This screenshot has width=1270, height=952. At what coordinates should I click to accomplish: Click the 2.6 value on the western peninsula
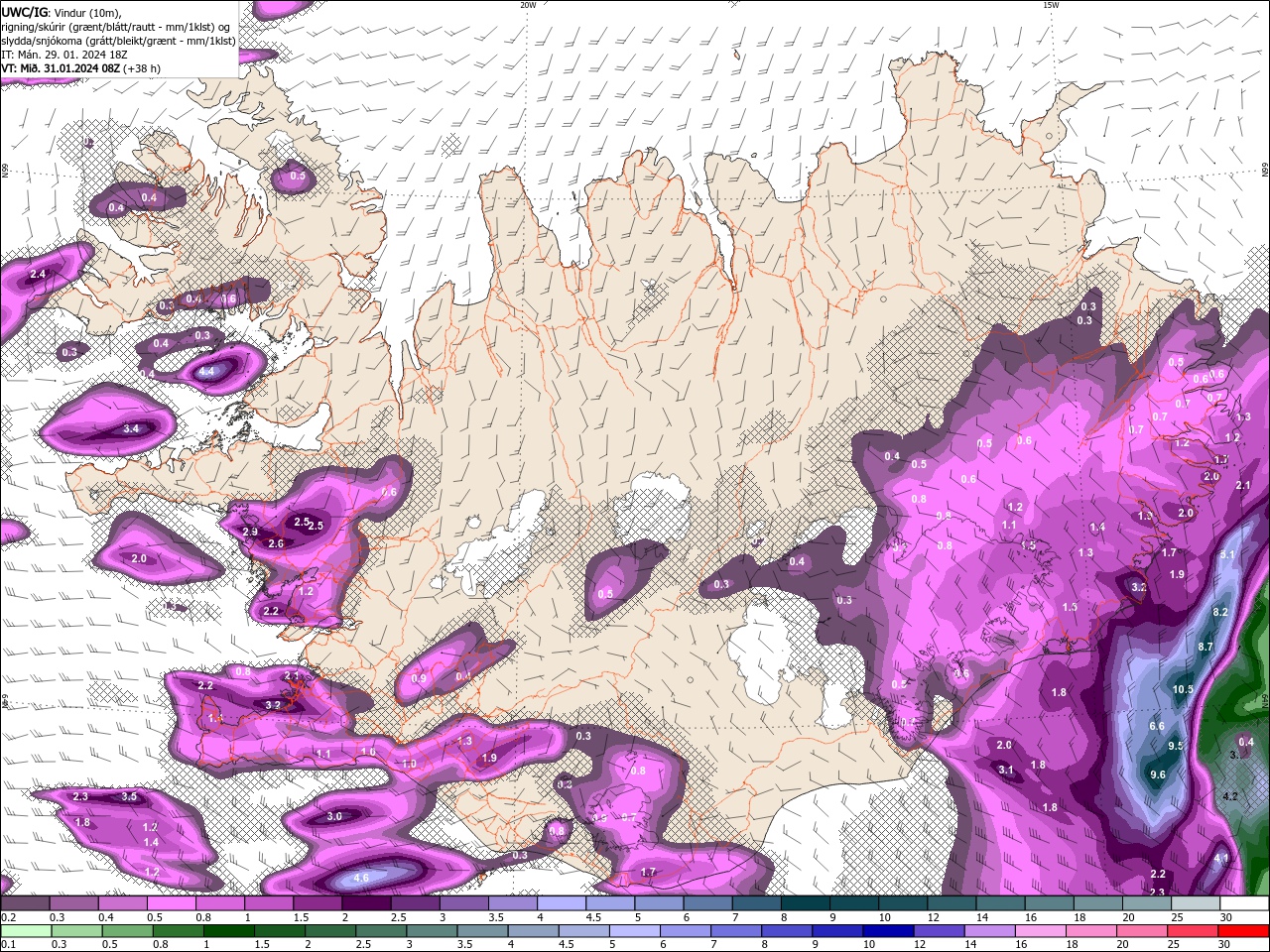click(x=276, y=543)
